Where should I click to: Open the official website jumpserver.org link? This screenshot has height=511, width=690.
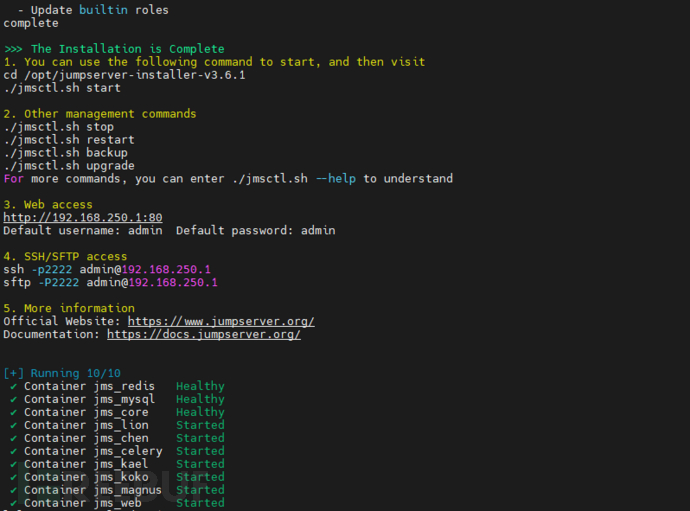point(221,321)
